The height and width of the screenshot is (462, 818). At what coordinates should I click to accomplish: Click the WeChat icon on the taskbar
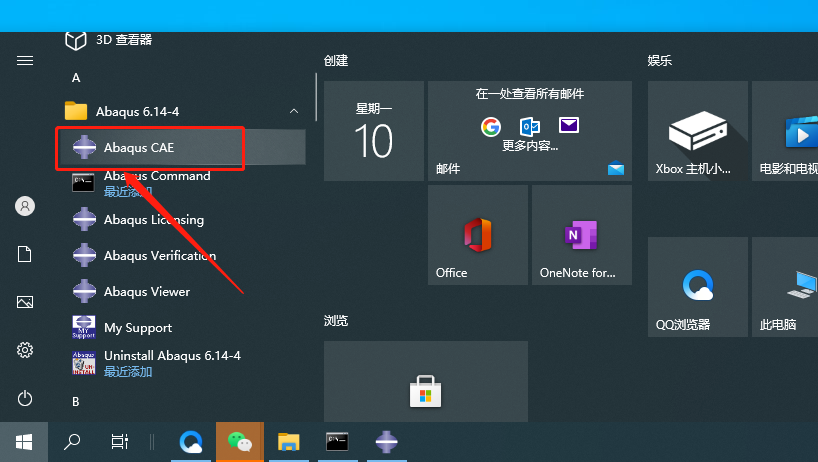[240, 442]
